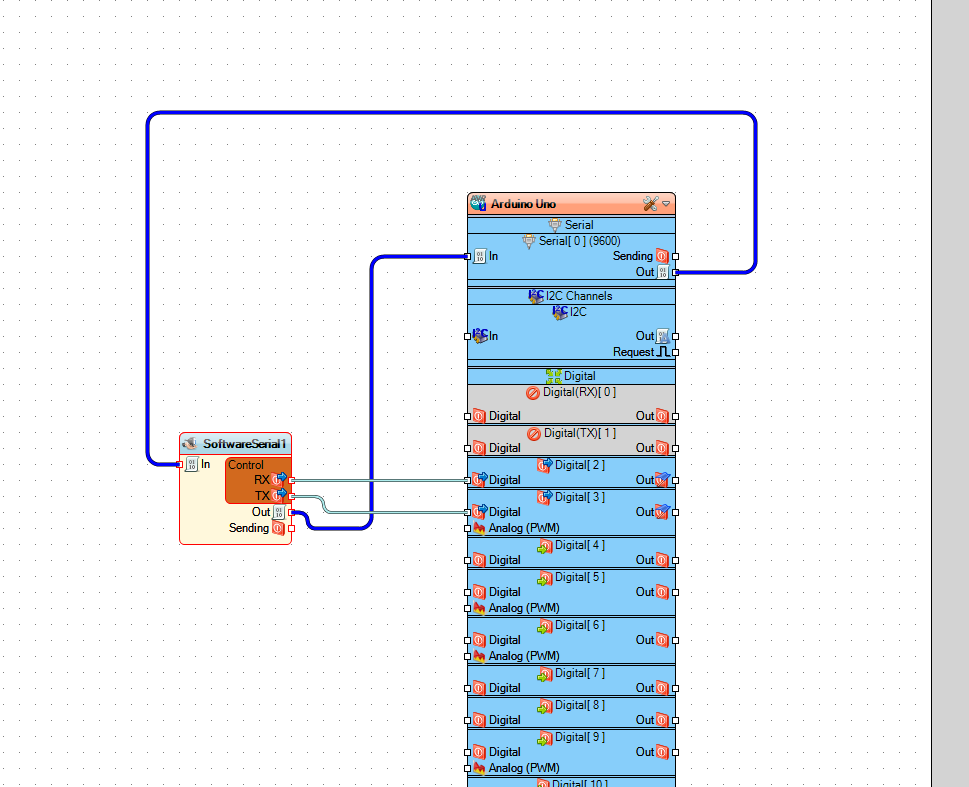
Task: Click the Sending pin icon on Serial[0]
Action: click(663, 256)
